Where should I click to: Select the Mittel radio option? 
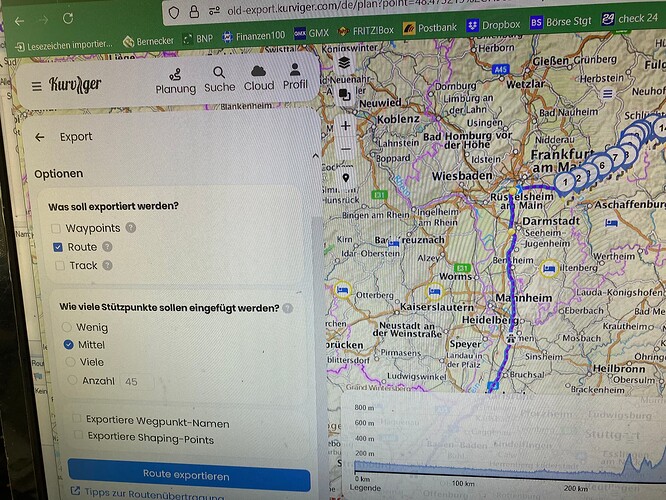pos(68,345)
